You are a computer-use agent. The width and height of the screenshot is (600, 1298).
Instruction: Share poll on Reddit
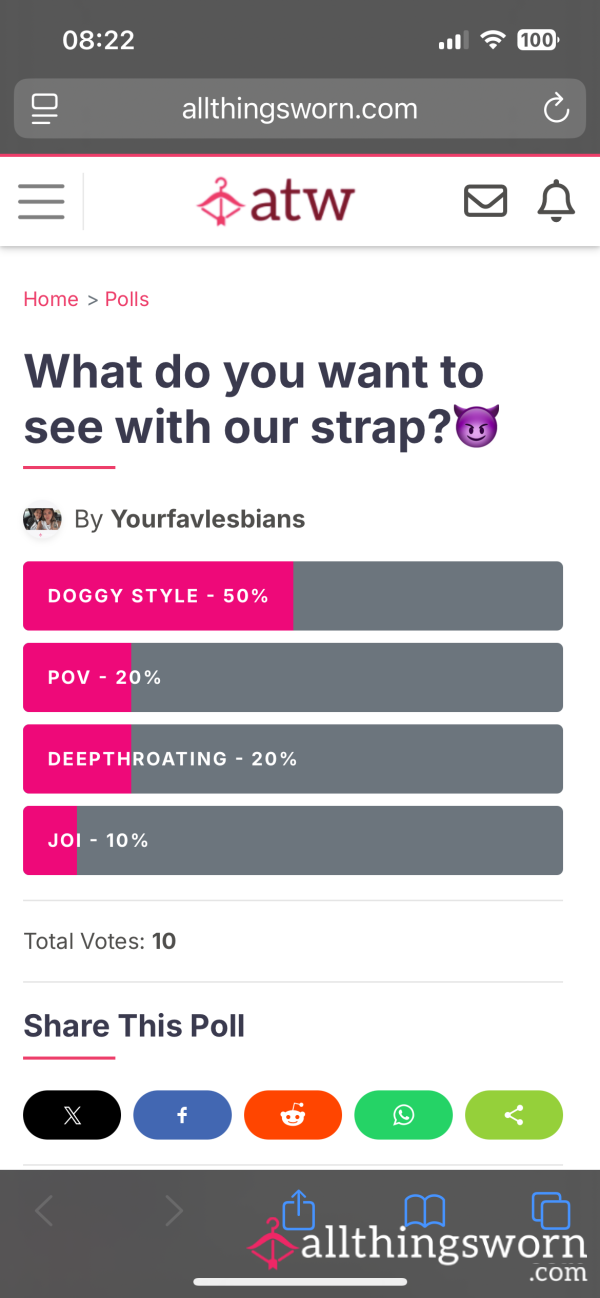(x=293, y=1115)
